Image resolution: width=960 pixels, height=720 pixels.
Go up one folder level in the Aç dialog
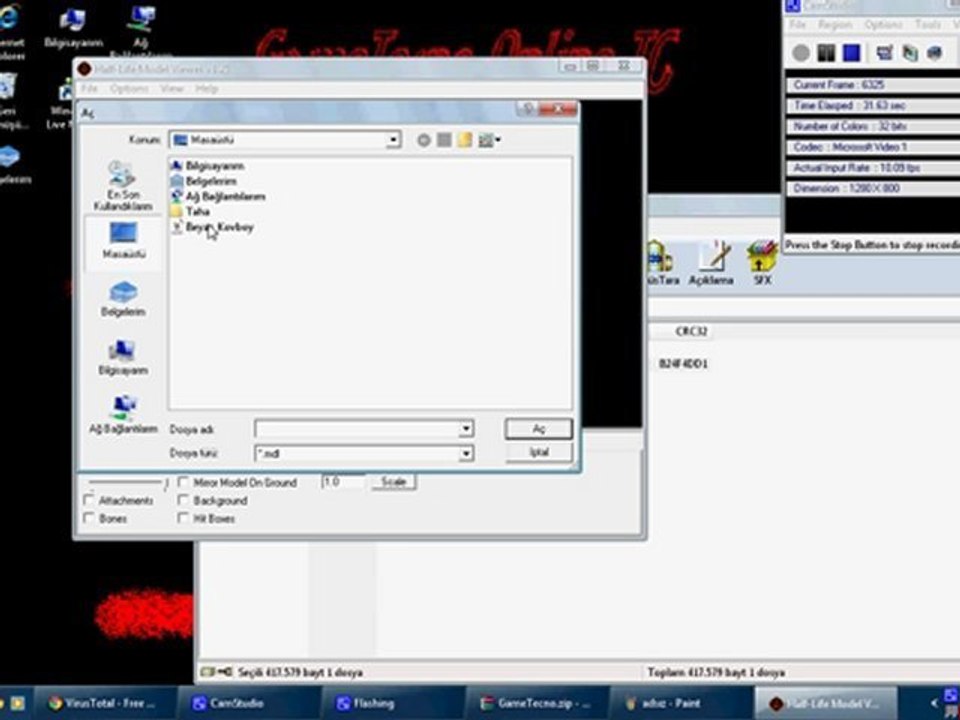(x=444, y=140)
